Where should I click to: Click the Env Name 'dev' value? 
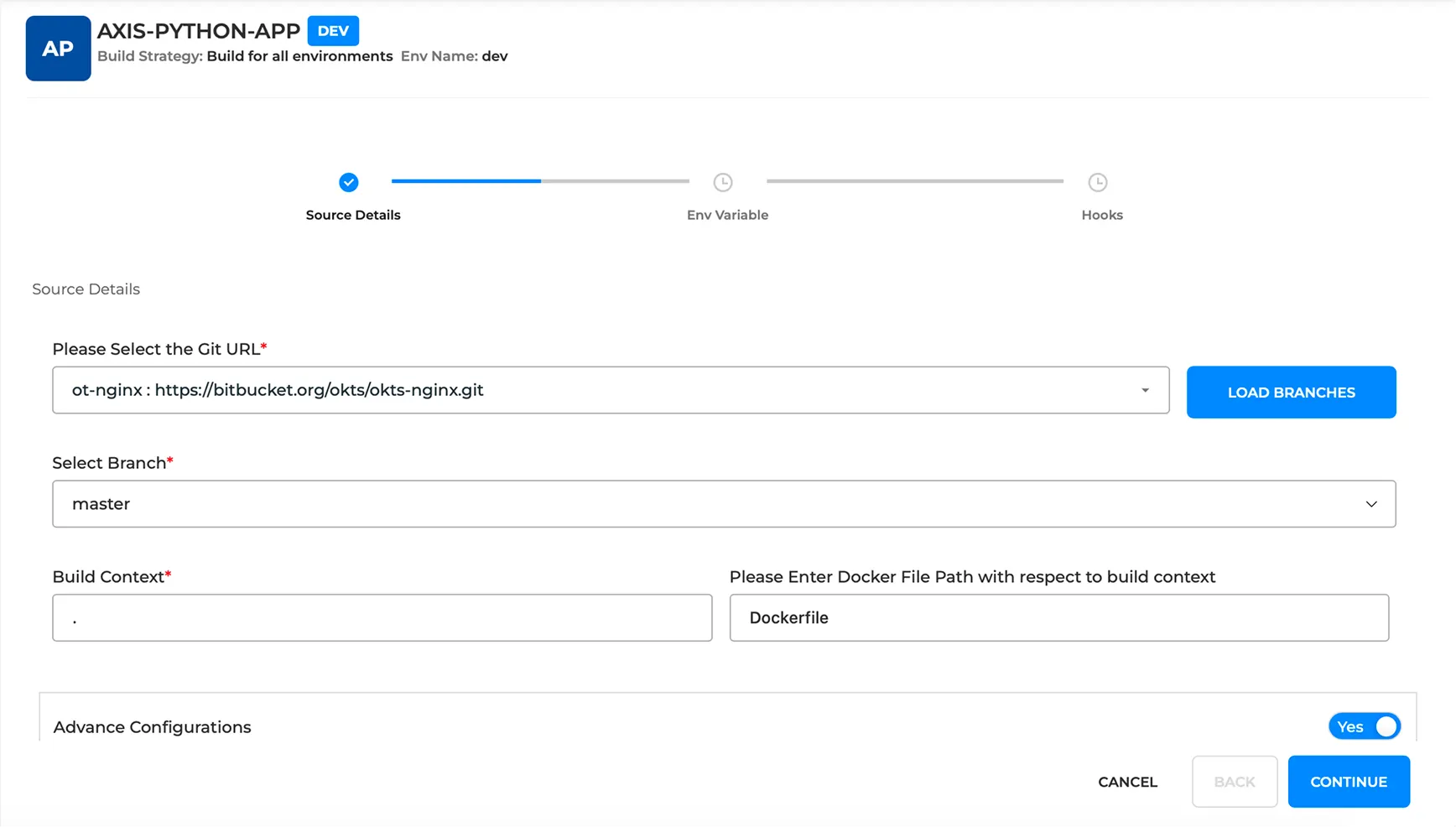coord(495,56)
